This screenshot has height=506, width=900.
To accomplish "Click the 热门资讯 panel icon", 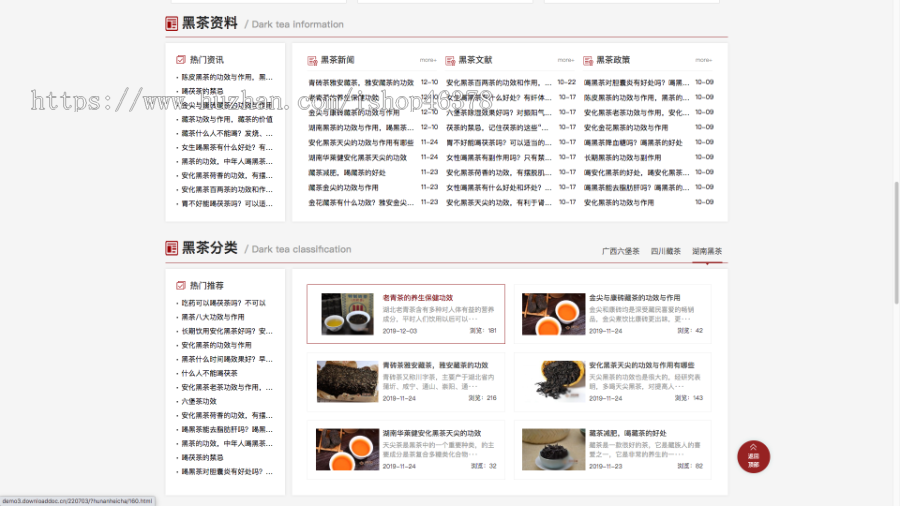I will pos(181,60).
